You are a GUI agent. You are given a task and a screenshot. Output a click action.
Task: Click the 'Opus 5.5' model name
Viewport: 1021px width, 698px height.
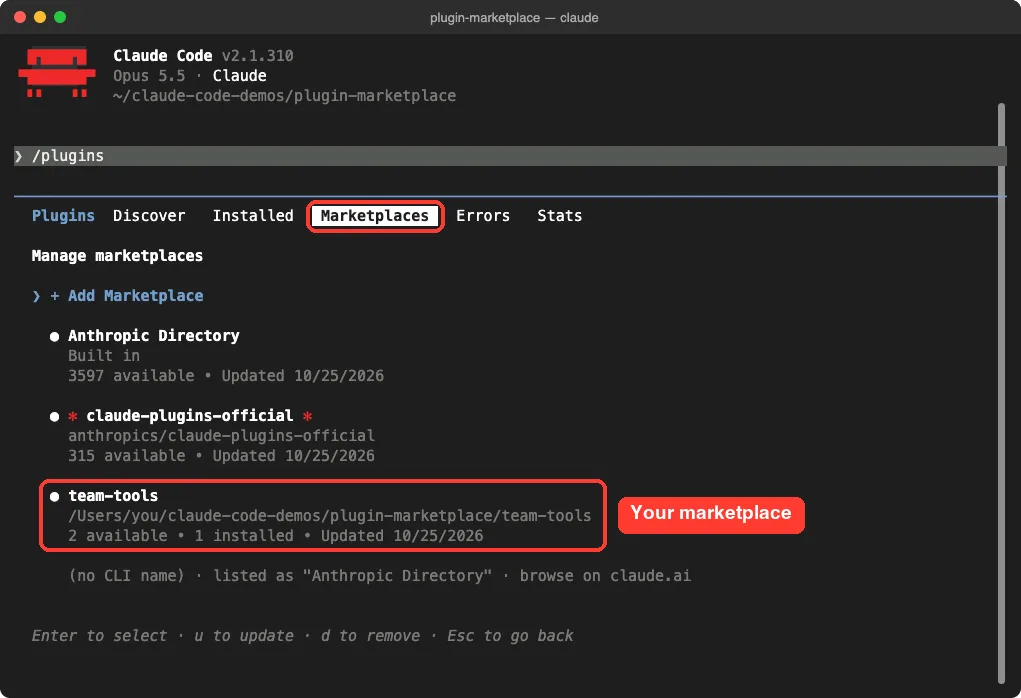tap(149, 76)
